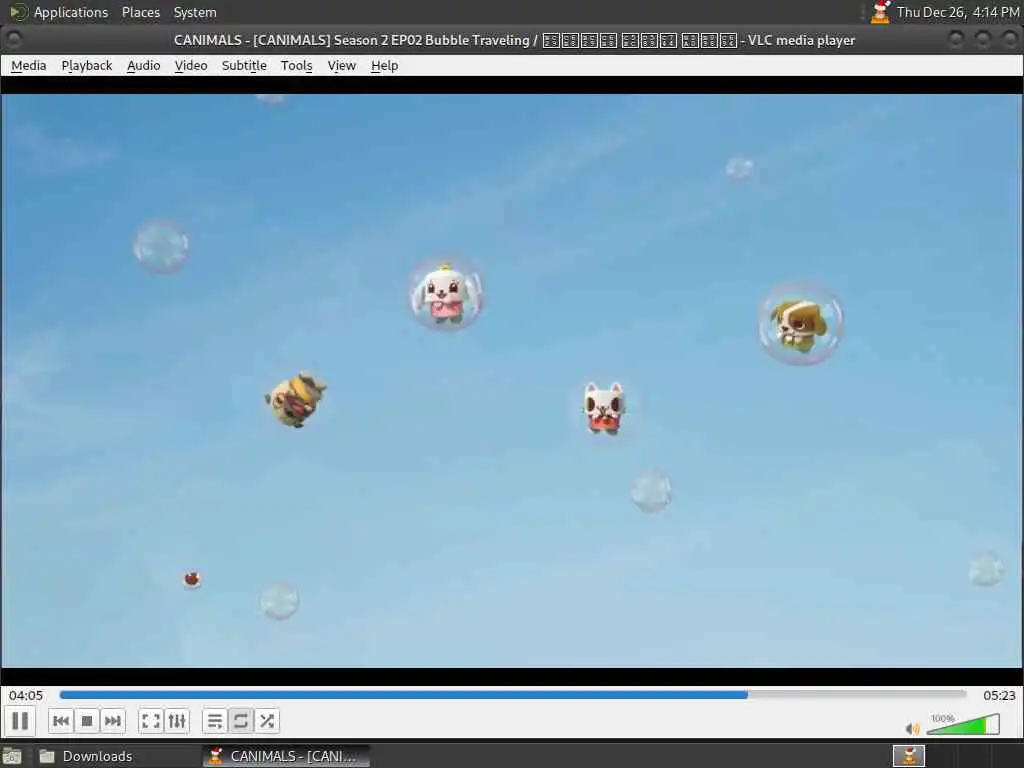Pause the video playback

[20, 721]
